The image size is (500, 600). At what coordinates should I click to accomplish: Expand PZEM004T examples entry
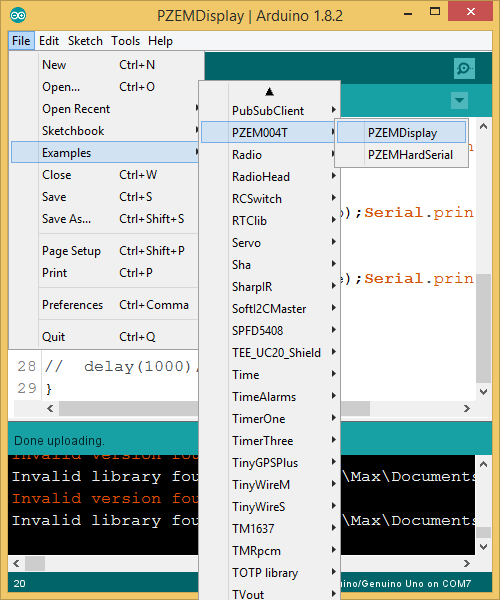(269, 132)
